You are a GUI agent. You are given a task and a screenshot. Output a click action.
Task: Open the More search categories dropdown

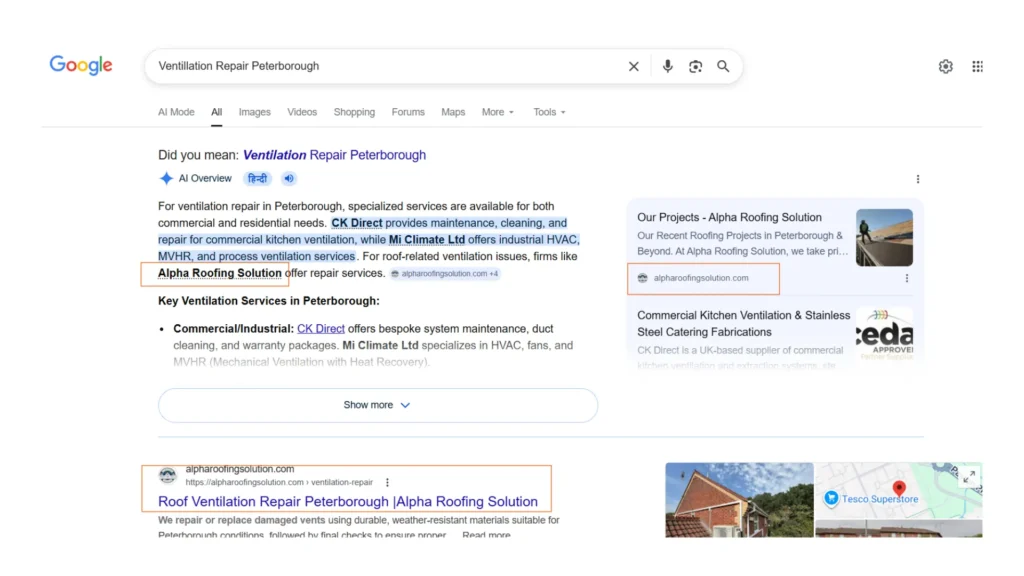point(497,112)
